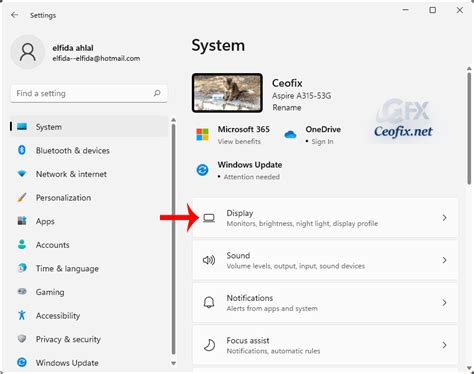Click the Accounts person icon
Viewport: 474px width, 374px height.
(22, 244)
